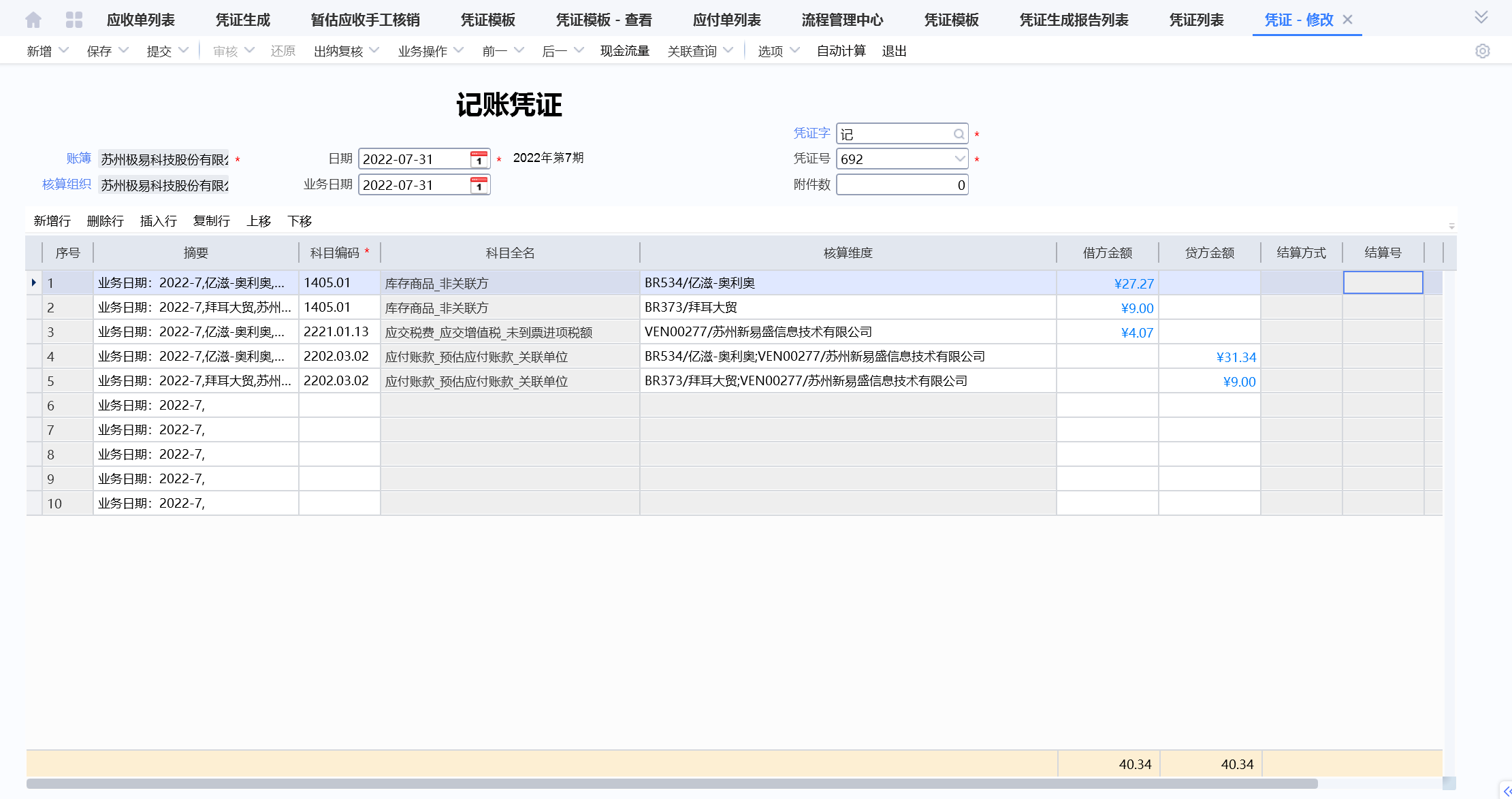Viewport: 1512px width, 799px height.
Task: Click 删除行 button
Action: (x=106, y=221)
